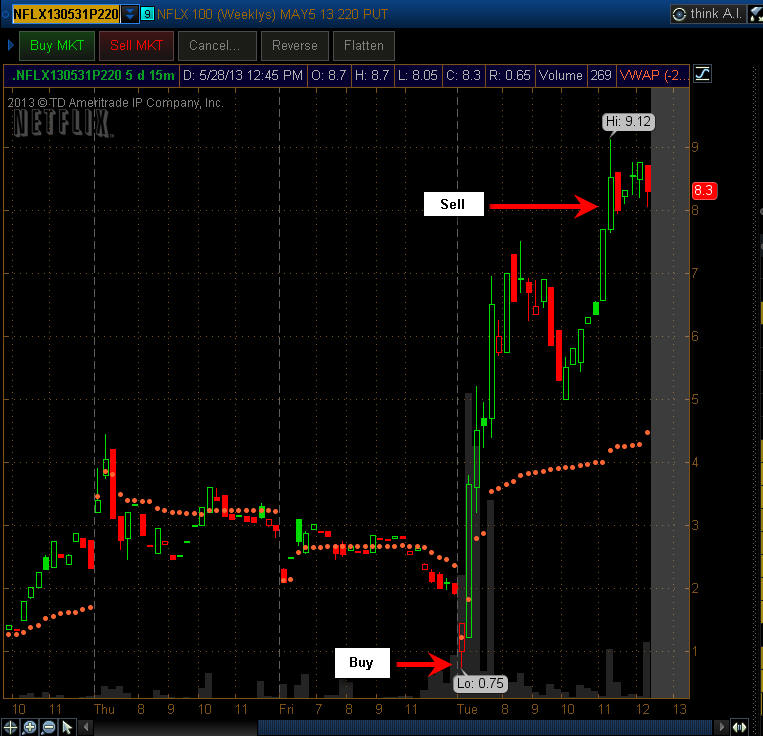
Task: Click the tool icon right of think A.I.
Action: [x=756, y=14]
